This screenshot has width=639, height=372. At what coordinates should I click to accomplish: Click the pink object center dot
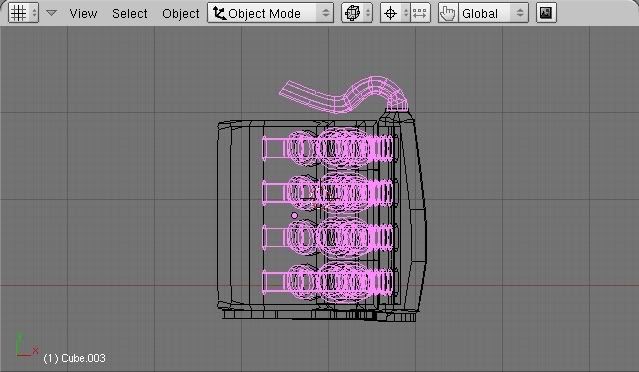[x=294, y=215]
